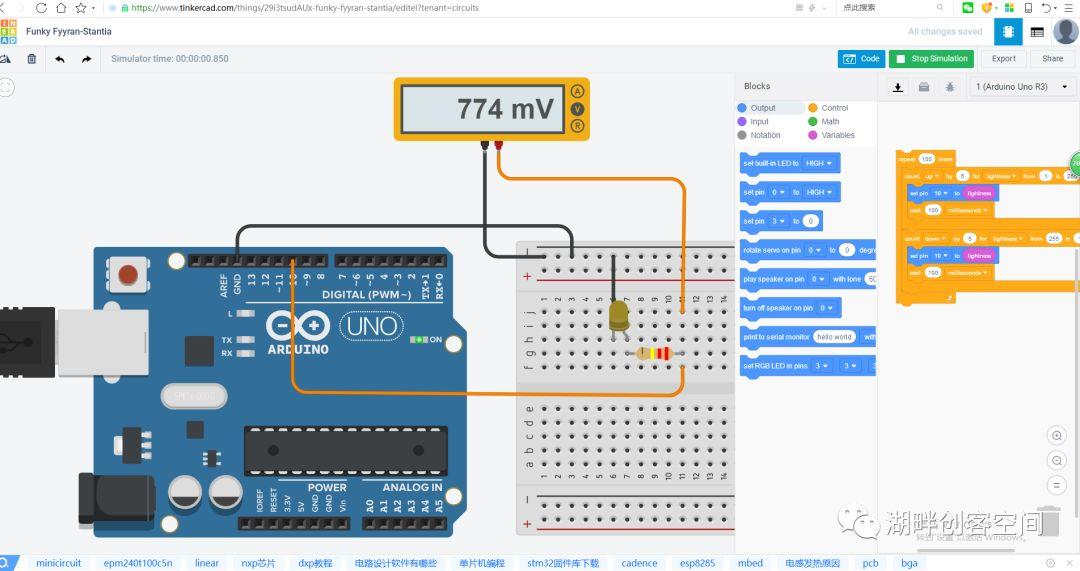Click the pcb link in bottom bar

(x=871, y=563)
